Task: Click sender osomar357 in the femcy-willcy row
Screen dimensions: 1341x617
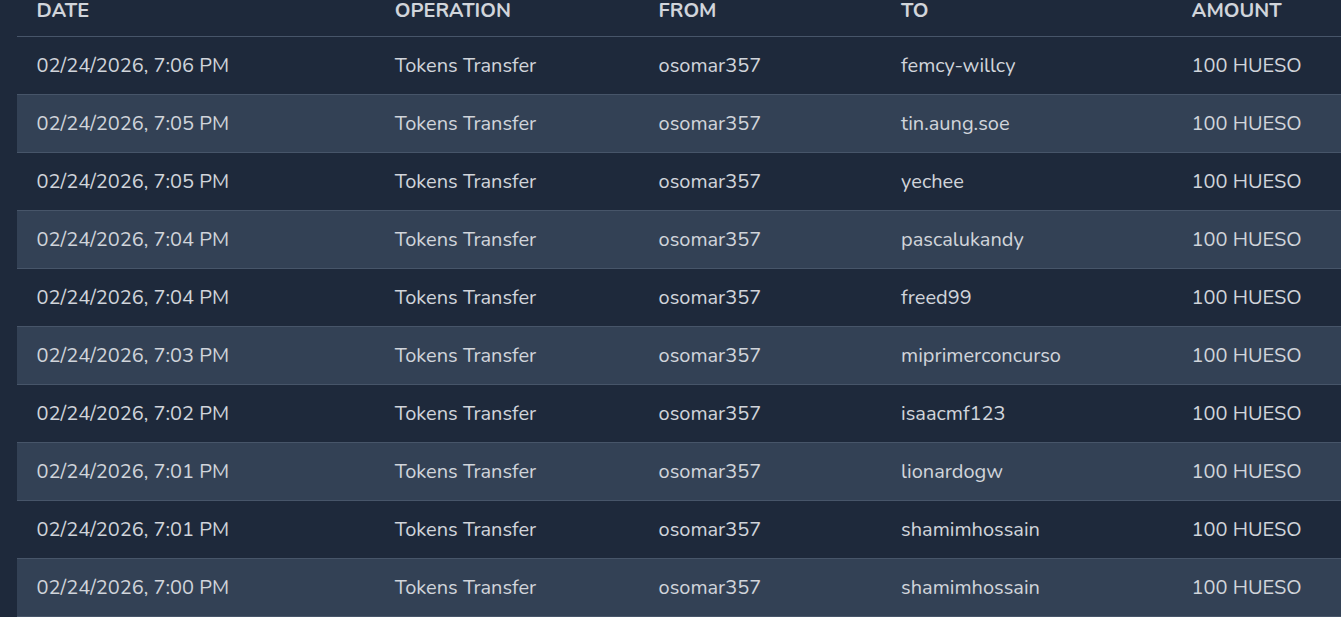Action: [x=709, y=66]
